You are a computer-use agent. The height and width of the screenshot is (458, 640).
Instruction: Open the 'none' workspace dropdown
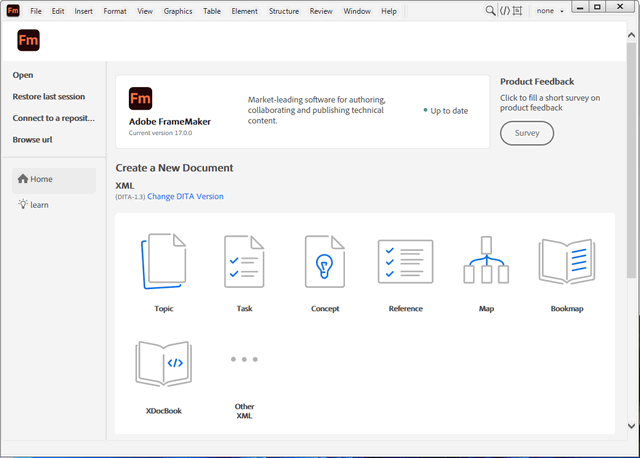[x=549, y=10]
